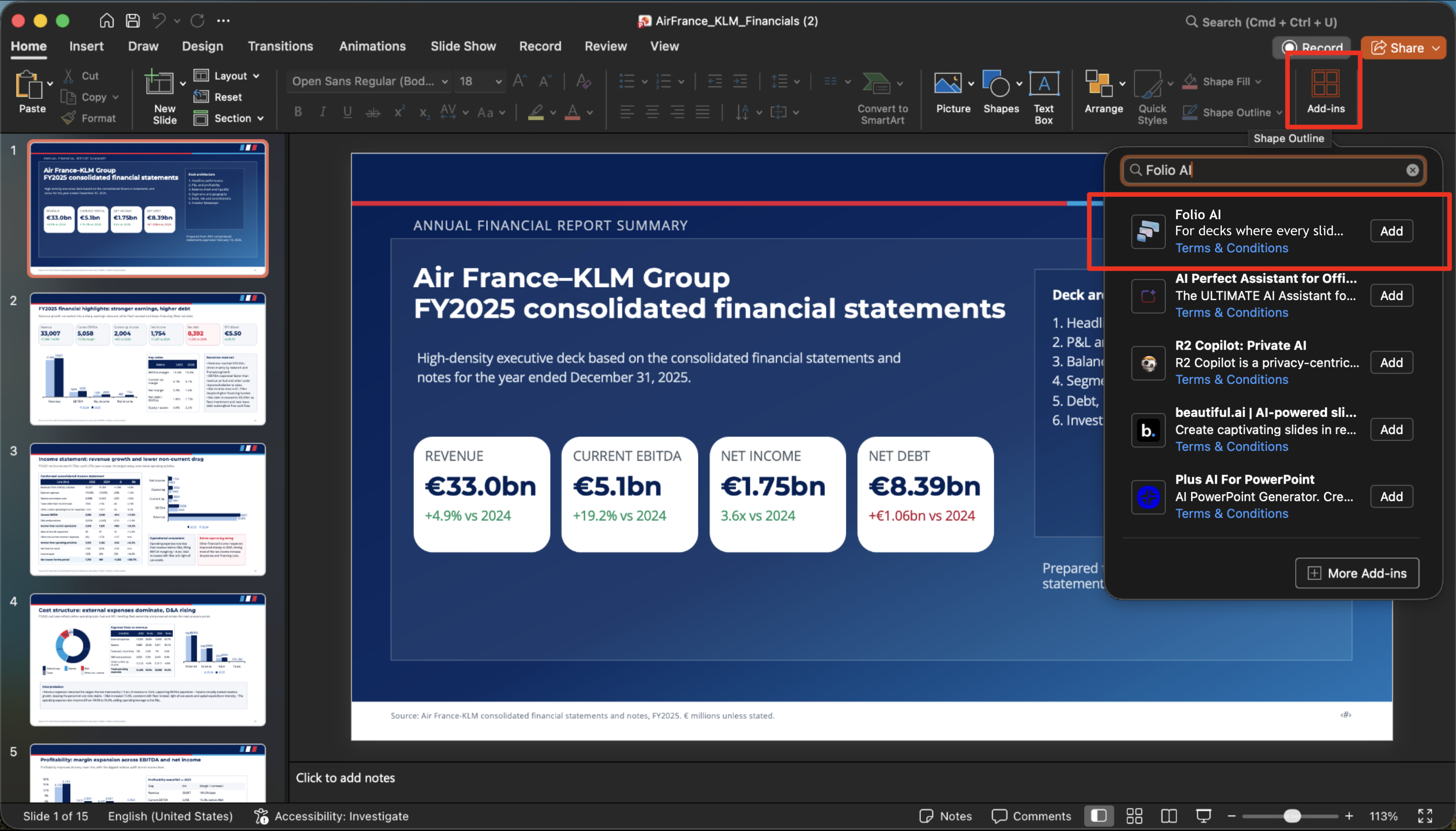This screenshot has width=1456, height=831.
Task: Expand the Layout dropdown
Action: 256,76
